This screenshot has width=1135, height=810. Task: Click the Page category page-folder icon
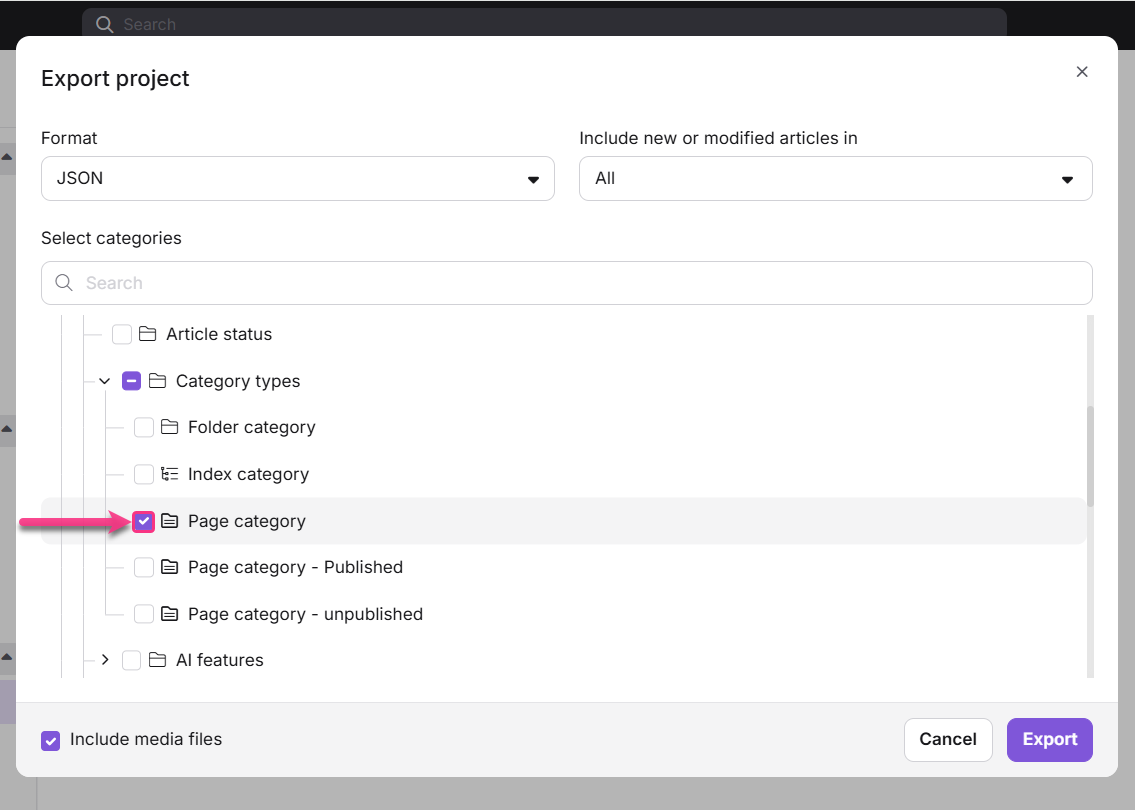click(169, 521)
